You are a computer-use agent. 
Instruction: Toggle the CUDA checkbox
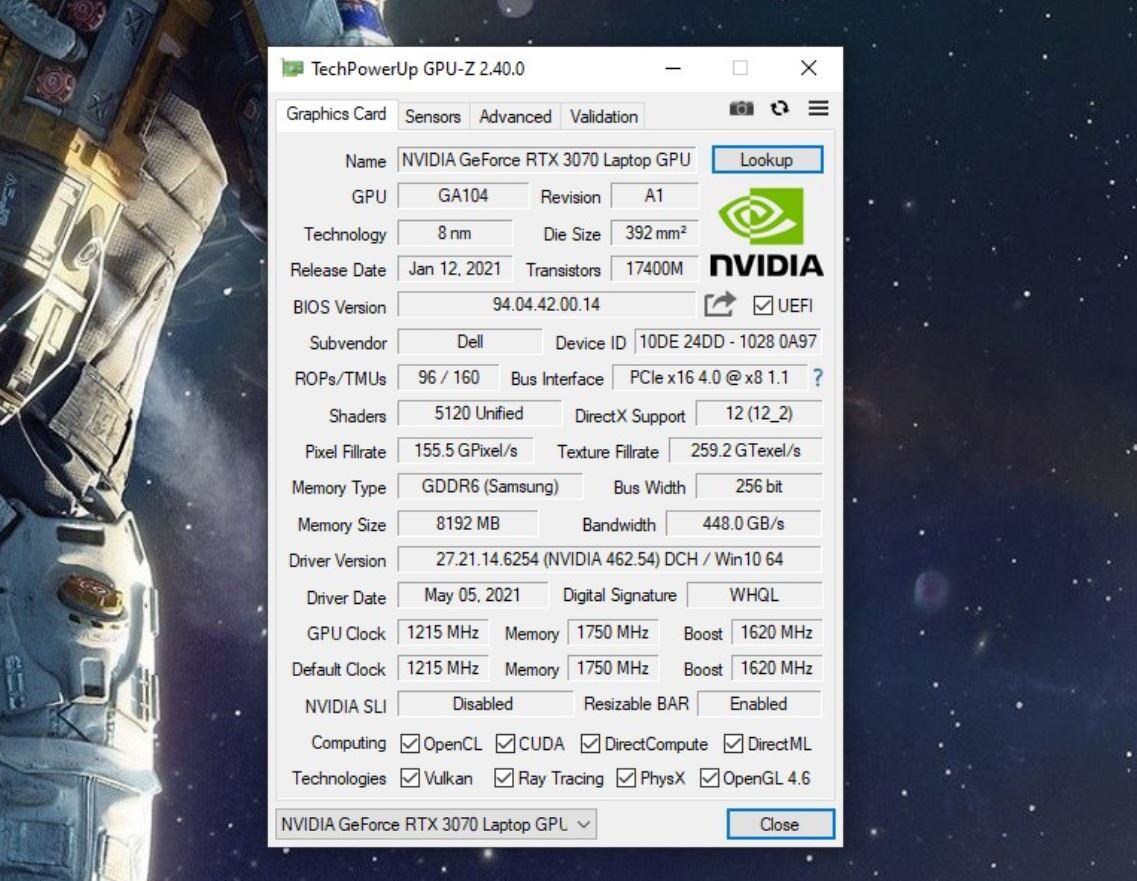click(x=505, y=743)
